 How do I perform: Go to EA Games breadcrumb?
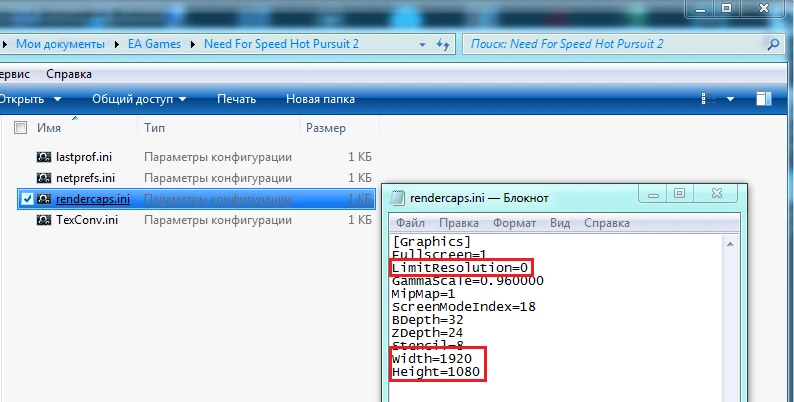pyautogui.click(x=154, y=44)
